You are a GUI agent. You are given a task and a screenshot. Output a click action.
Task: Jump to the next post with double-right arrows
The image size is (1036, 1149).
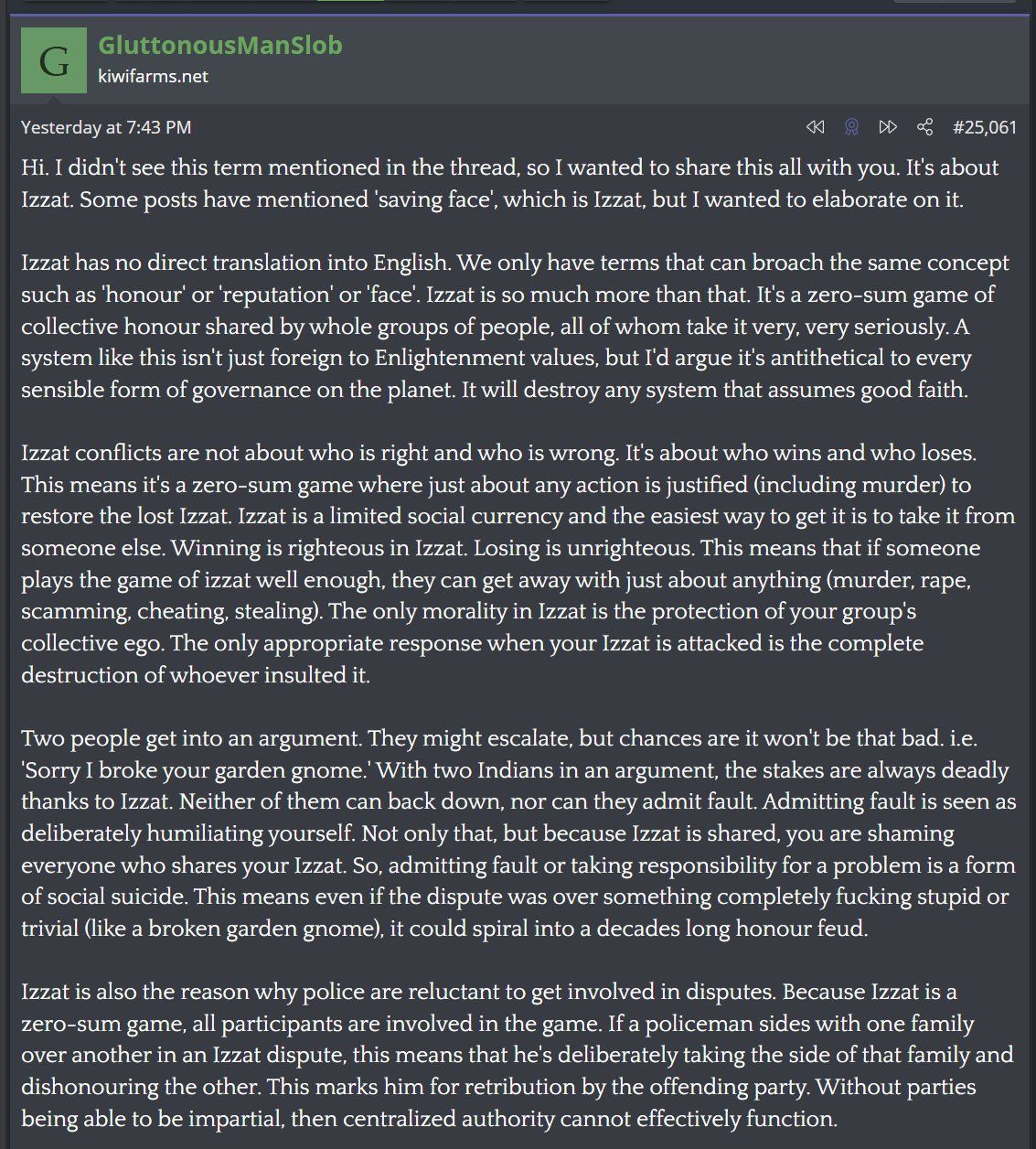[x=887, y=127]
